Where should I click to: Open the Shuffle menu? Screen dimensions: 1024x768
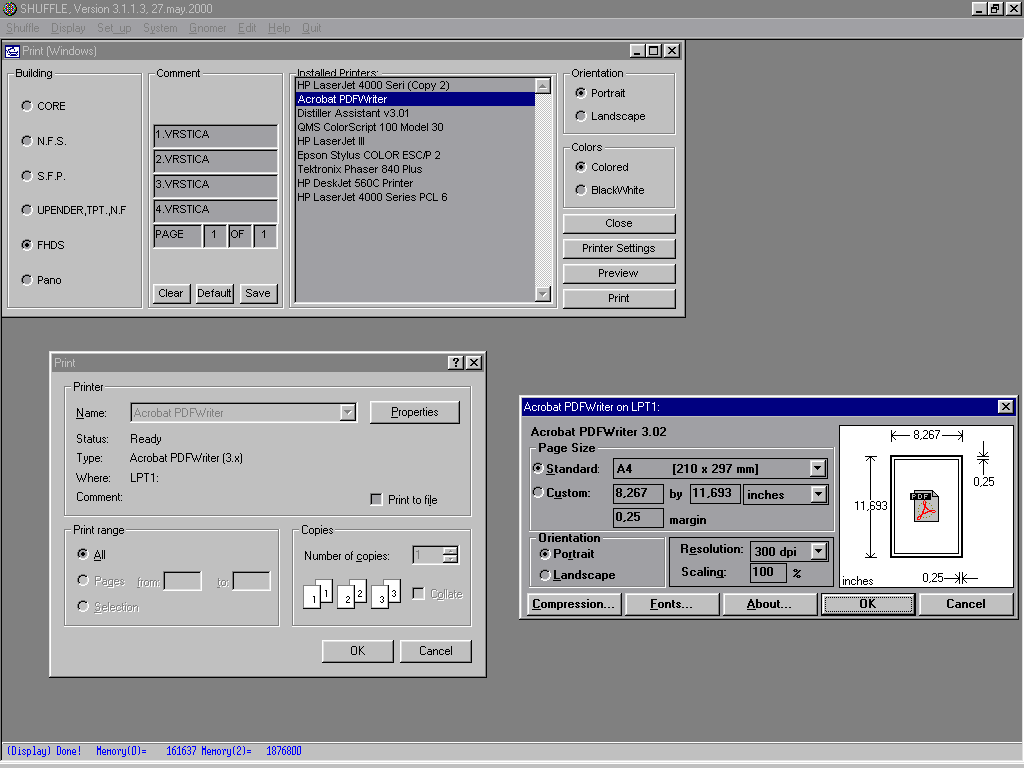(x=23, y=28)
